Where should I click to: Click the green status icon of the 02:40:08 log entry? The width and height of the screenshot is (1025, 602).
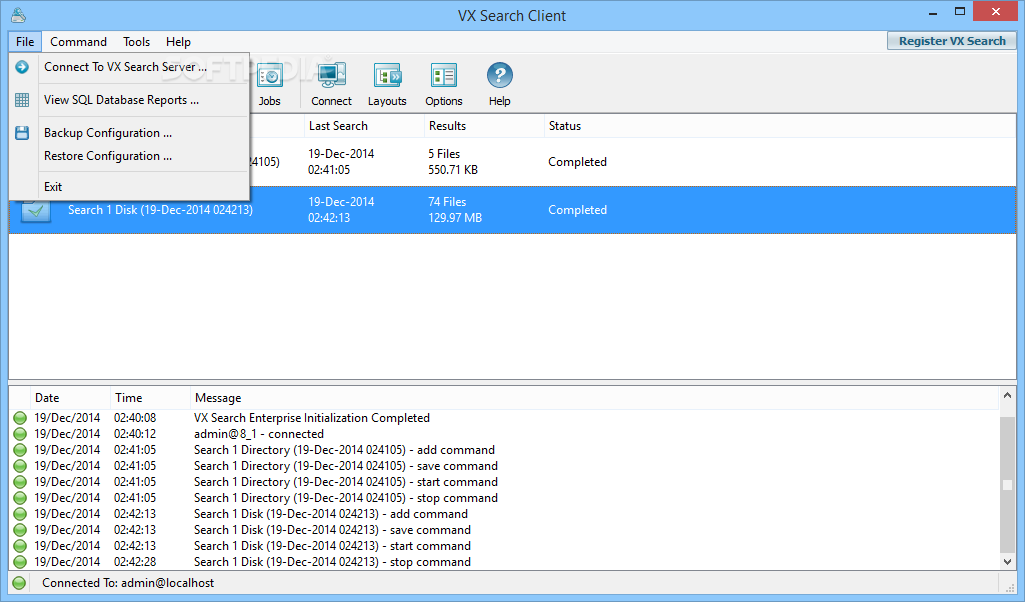coord(20,418)
